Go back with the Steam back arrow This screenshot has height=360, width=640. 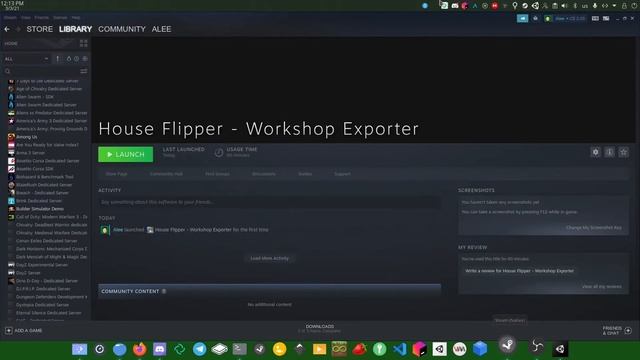tap(7, 29)
